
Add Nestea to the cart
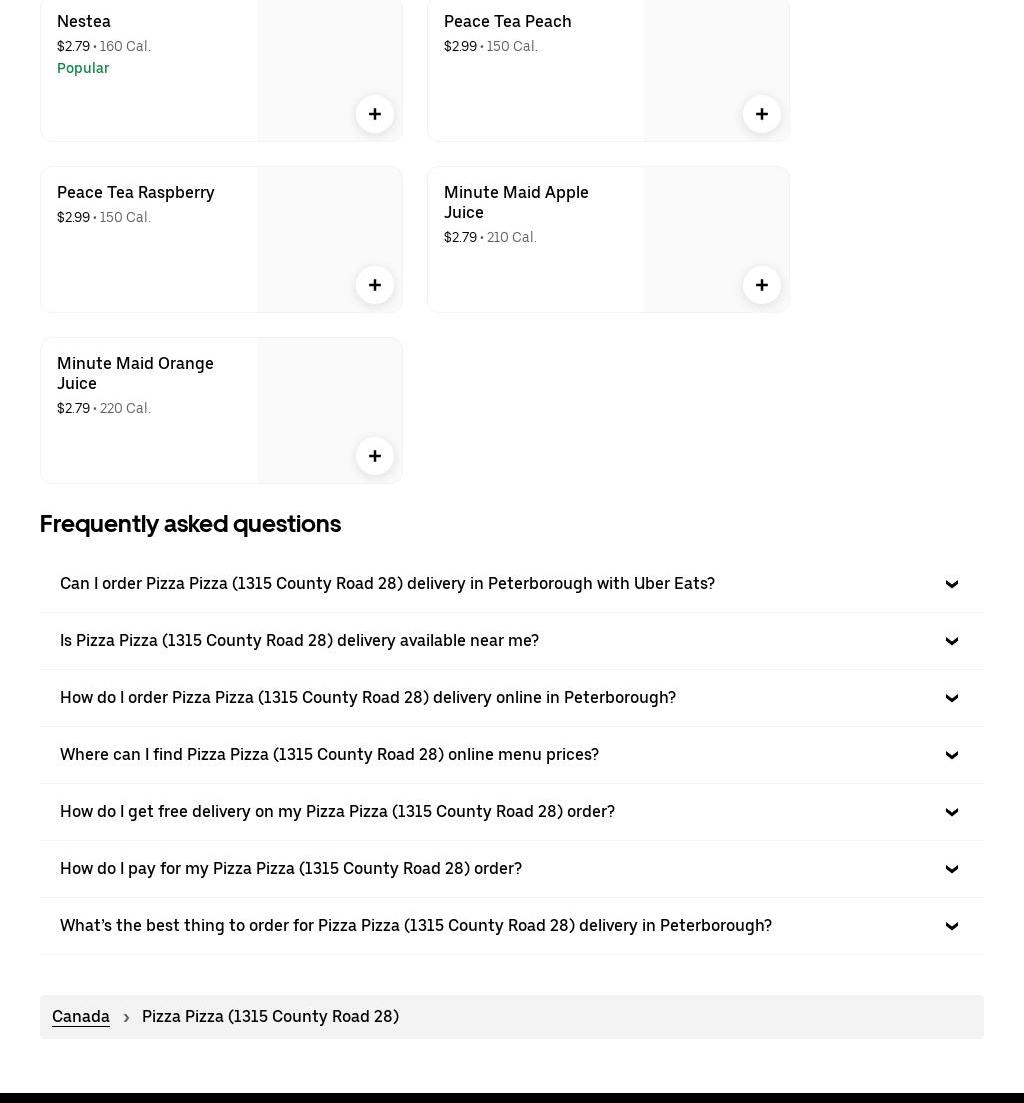pos(375,114)
